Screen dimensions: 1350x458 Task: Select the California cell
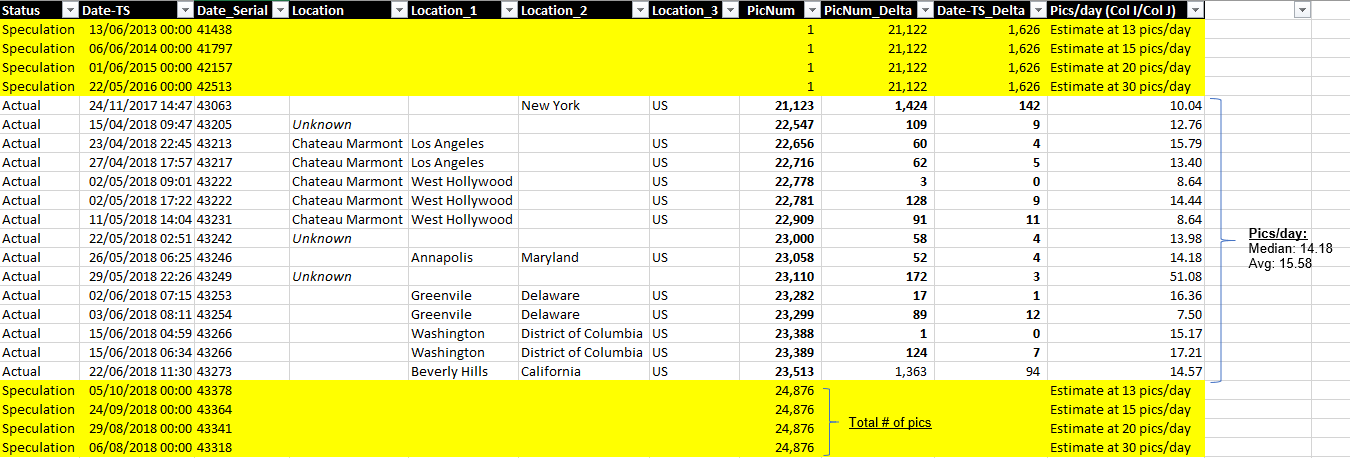pyautogui.click(x=583, y=371)
